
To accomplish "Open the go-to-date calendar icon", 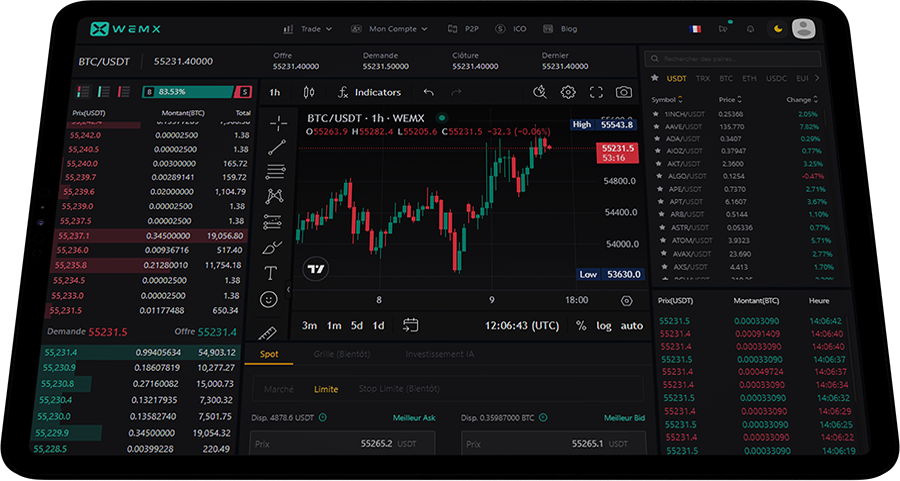I will click(410, 325).
